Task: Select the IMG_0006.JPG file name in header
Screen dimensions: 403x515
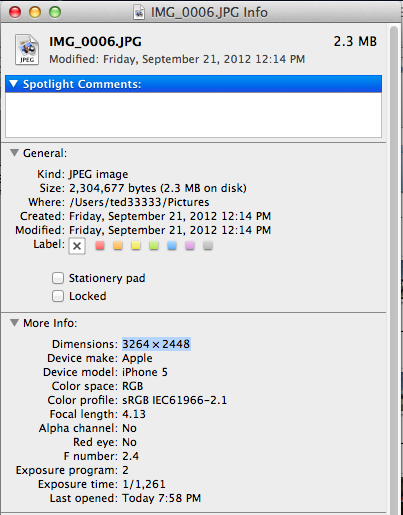Action: (95, 42)
